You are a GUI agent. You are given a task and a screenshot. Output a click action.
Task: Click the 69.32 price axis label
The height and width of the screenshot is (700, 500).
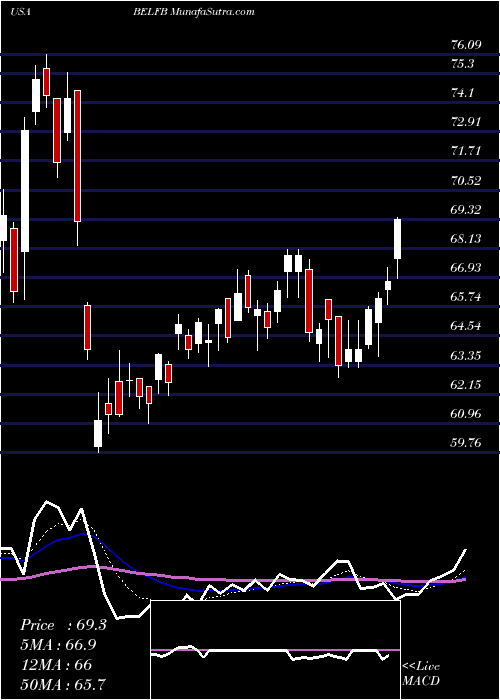[x=466, y=209]
